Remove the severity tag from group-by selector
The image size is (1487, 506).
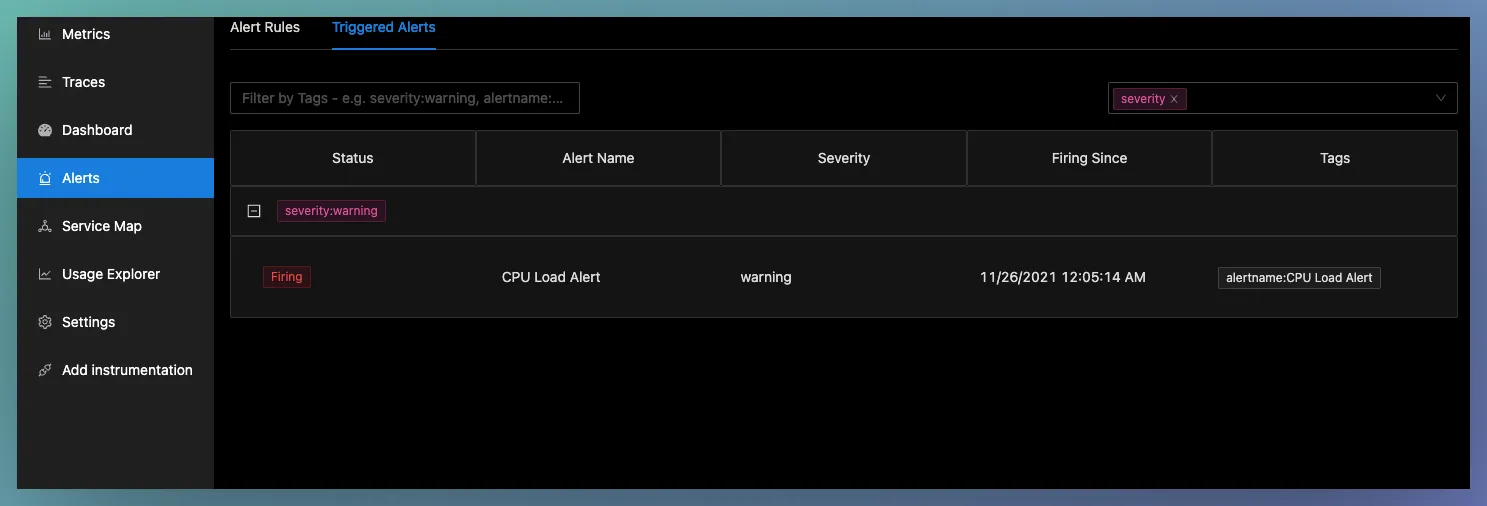1174,99
